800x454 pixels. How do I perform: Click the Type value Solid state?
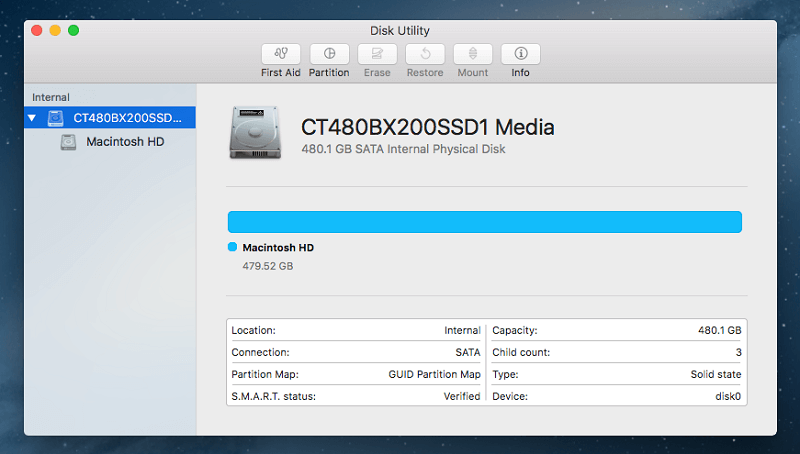pos(716,374)
